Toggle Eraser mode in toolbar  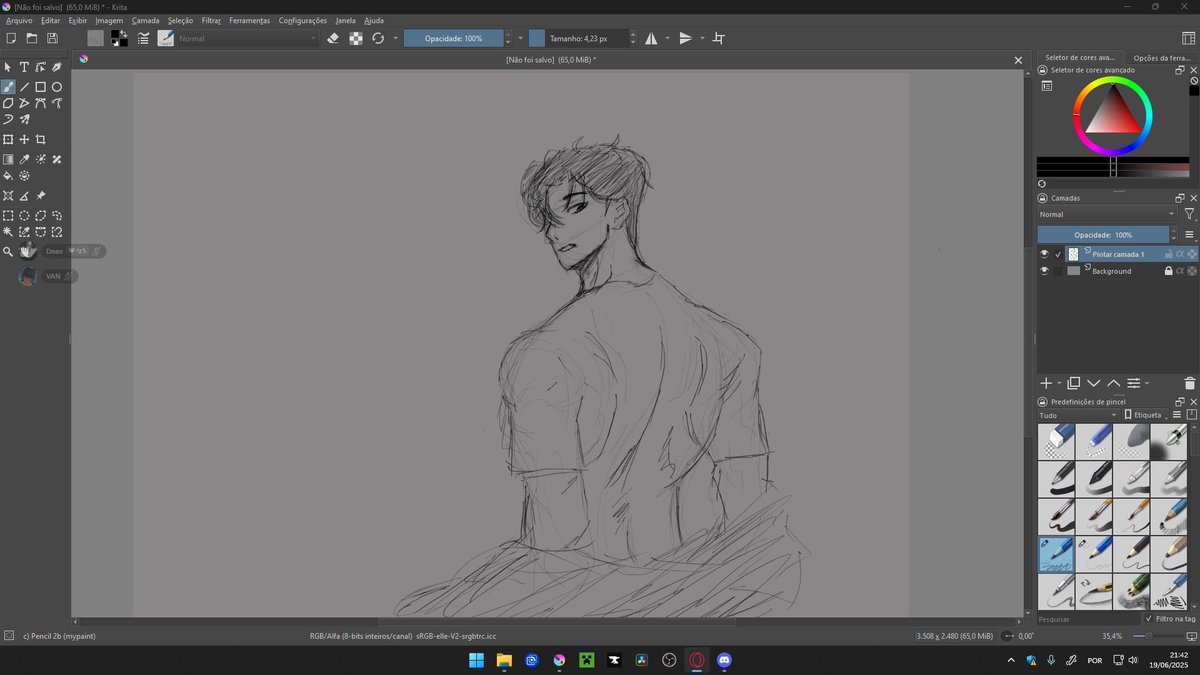[333, 38]
